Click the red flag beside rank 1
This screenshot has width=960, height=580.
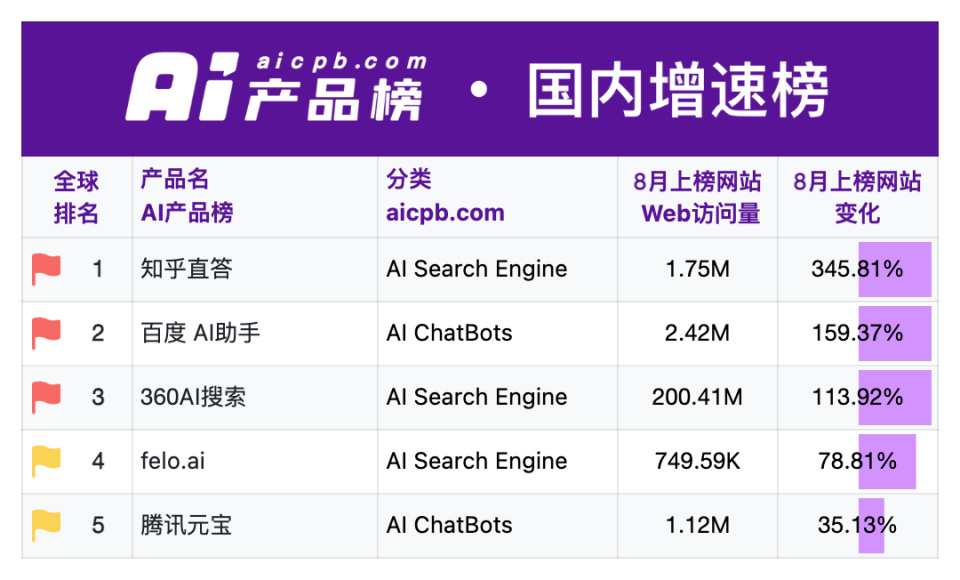tap(46, 269)
